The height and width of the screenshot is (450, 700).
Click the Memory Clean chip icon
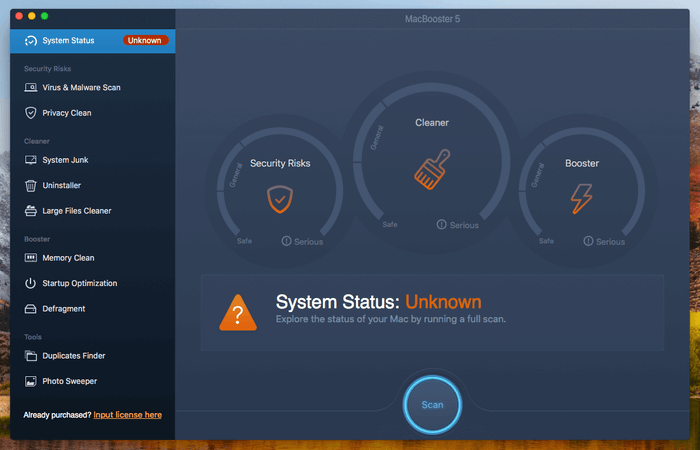tap(30, 258)
